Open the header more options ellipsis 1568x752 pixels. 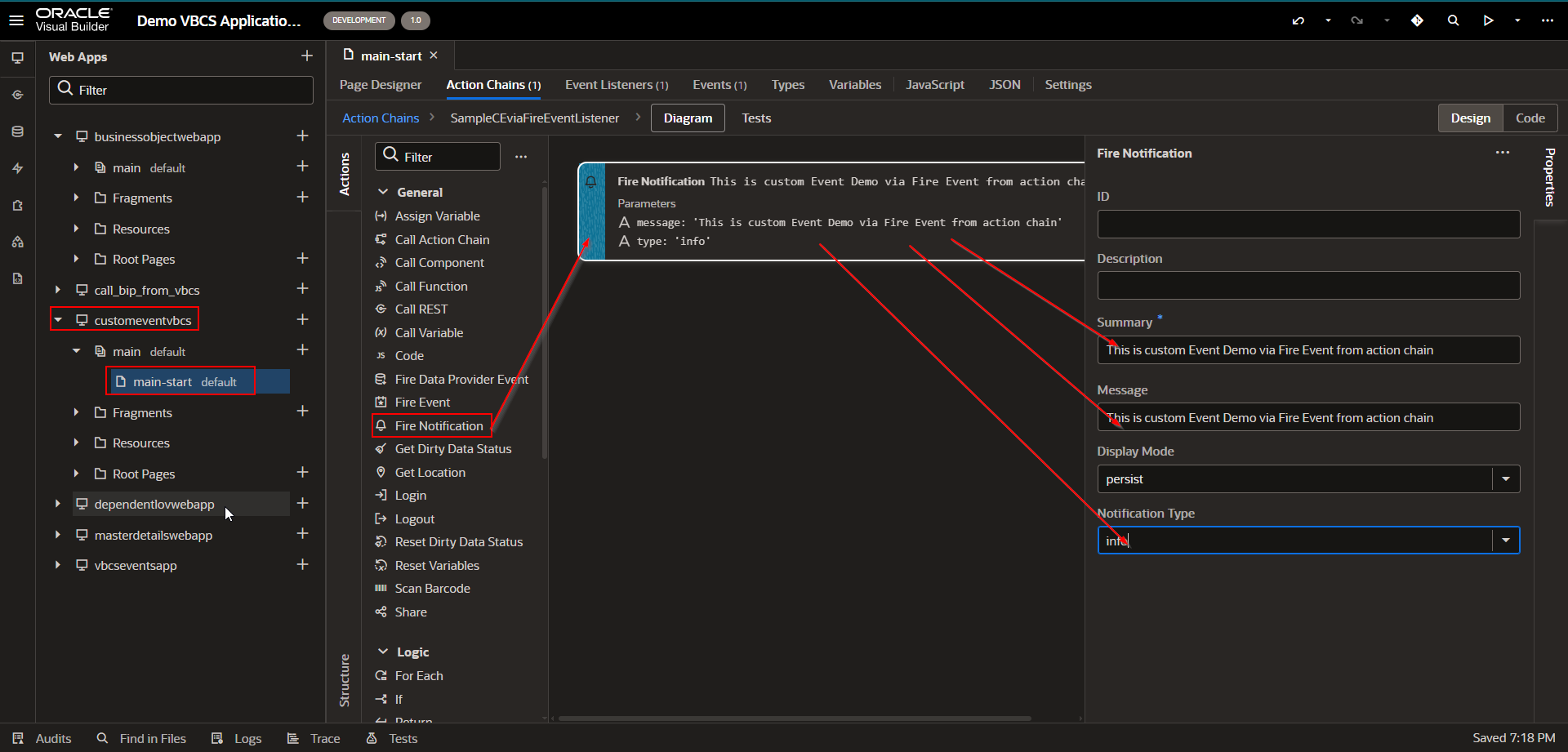1548,20
